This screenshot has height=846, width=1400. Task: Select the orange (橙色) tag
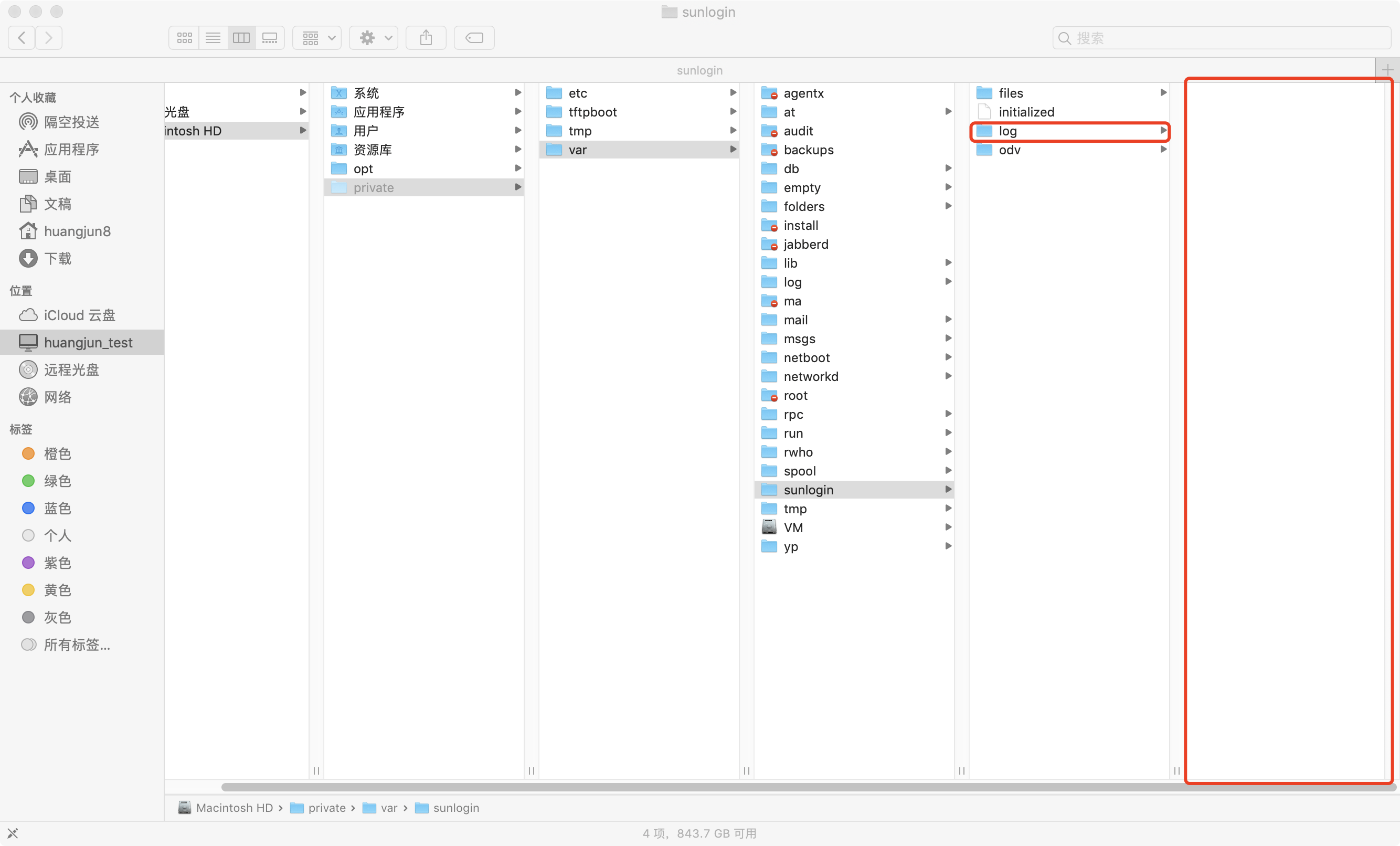[x=57, y=453]
